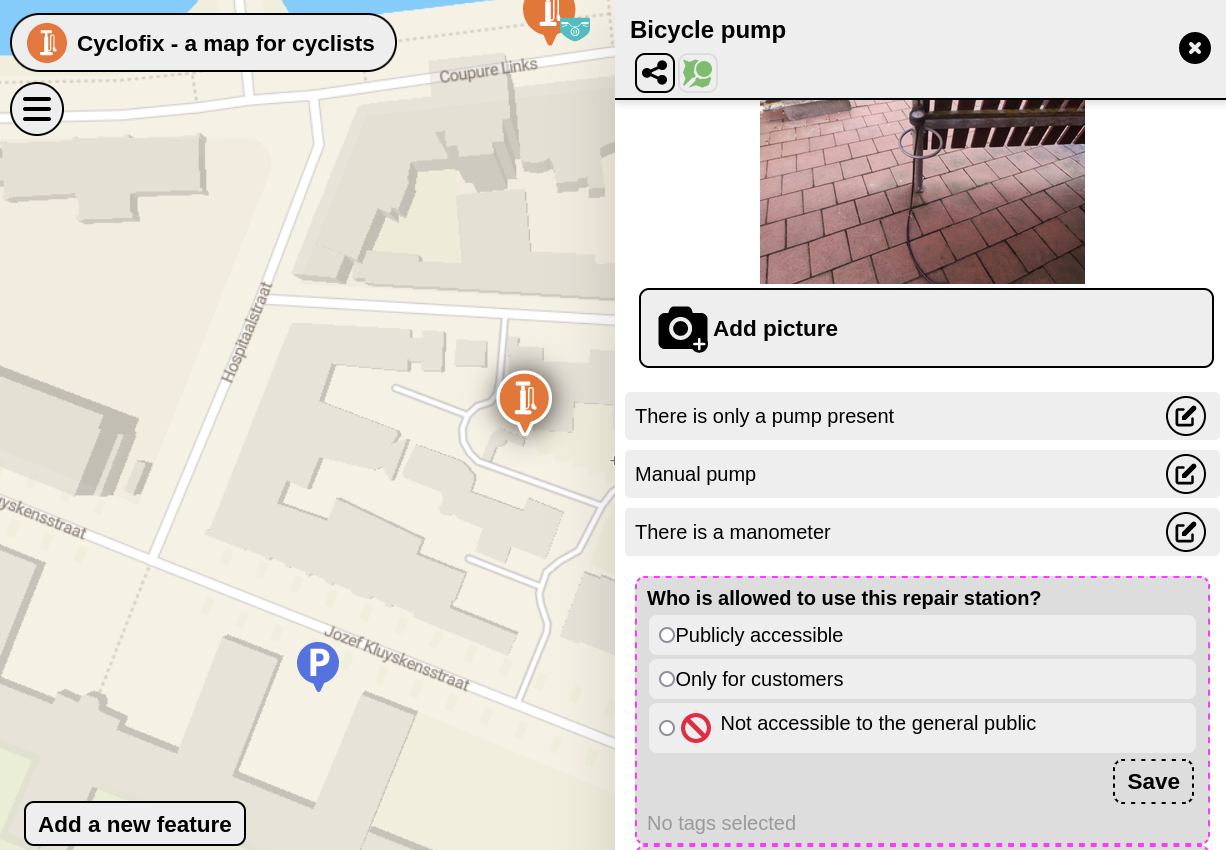Viewport: 1226px width, 850px height.
Task: Save the access answer
Action: point(1153,782)
